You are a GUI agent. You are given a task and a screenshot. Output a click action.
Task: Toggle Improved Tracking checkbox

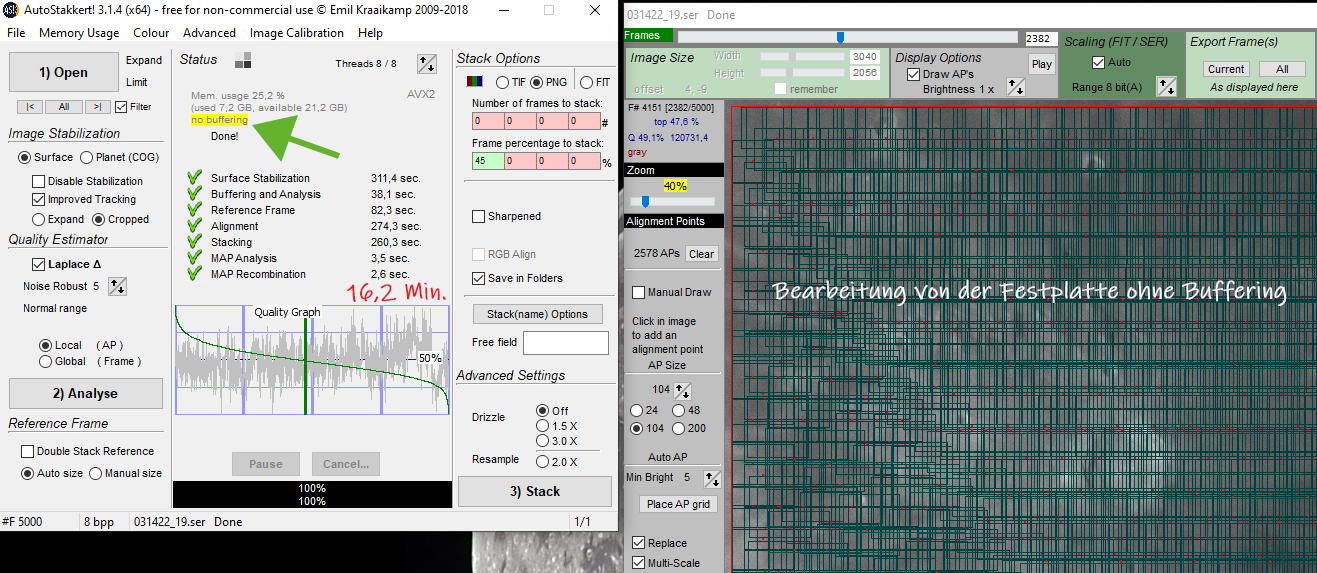[39, 199]
